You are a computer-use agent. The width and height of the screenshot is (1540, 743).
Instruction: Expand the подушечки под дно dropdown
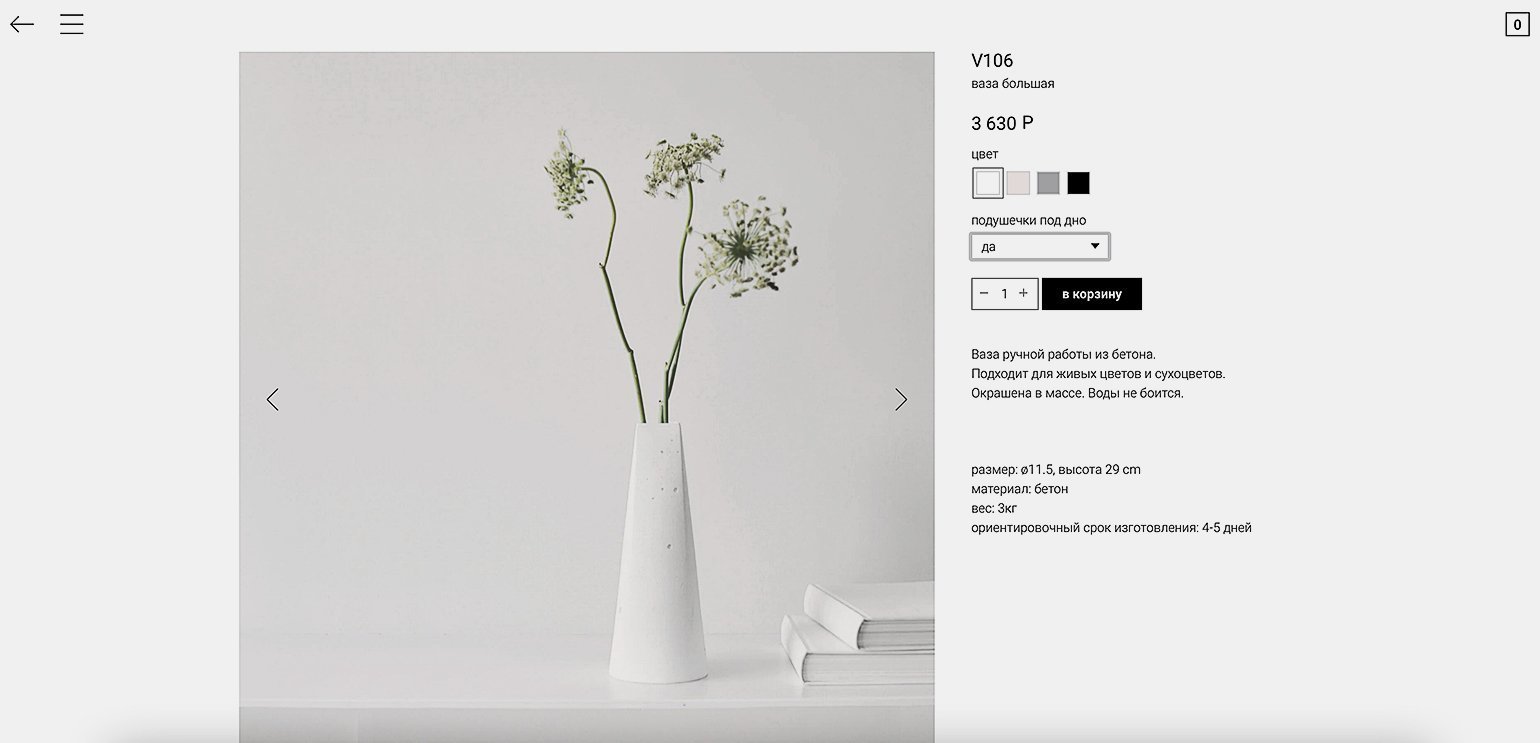(x=1040, y=246)
